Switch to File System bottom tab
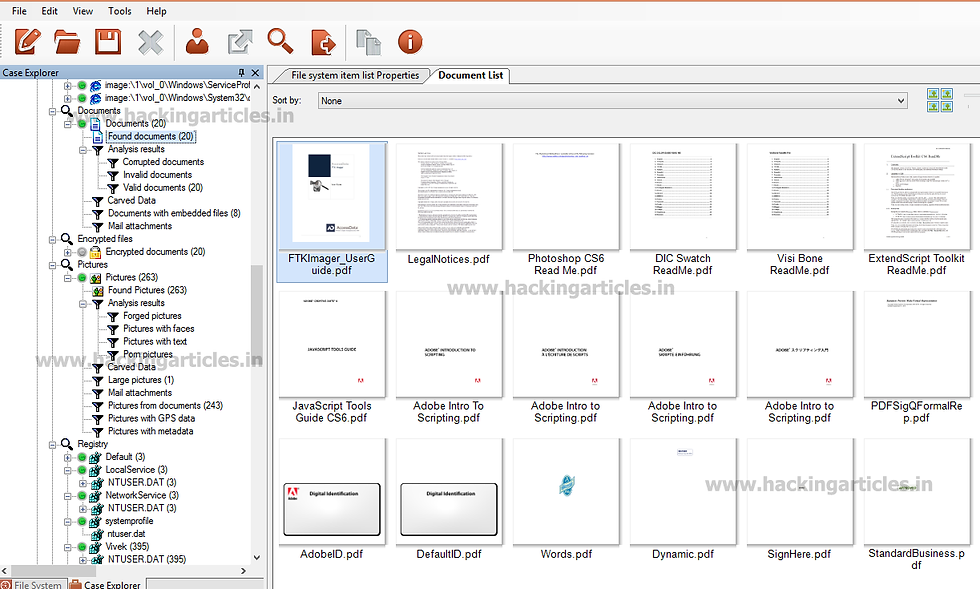Viewport: 980px width, 589px height. (32, 584)
